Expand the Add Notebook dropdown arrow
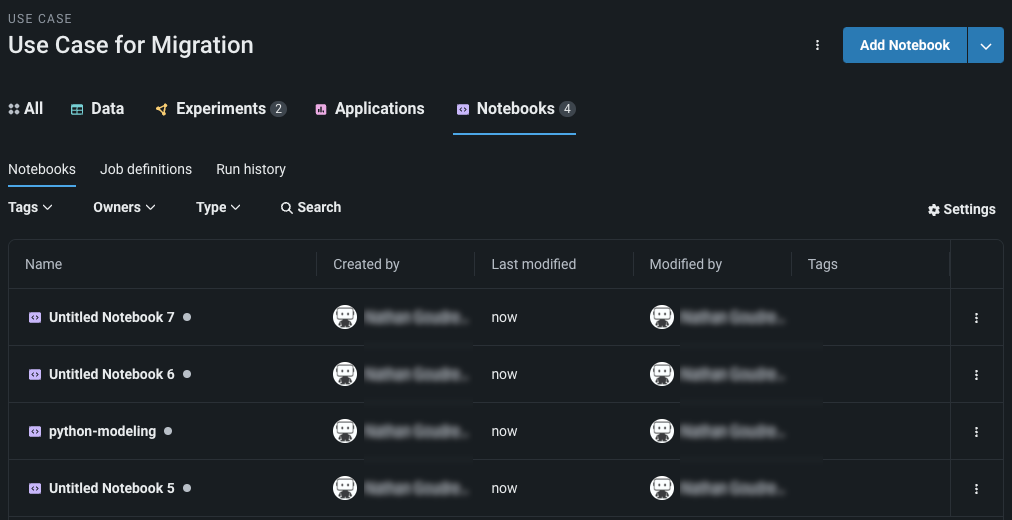The width and height of the screenshot is (1012, 520). click(x=986, y=45)
